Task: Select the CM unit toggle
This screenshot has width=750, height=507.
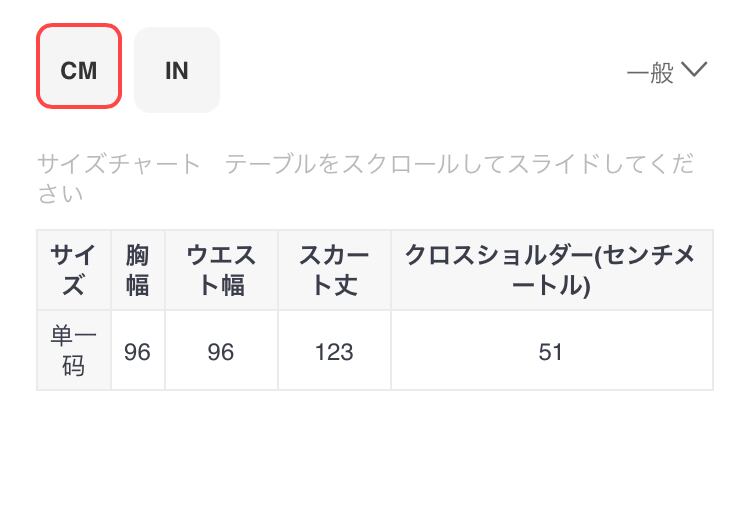Action: click(79, 68)
